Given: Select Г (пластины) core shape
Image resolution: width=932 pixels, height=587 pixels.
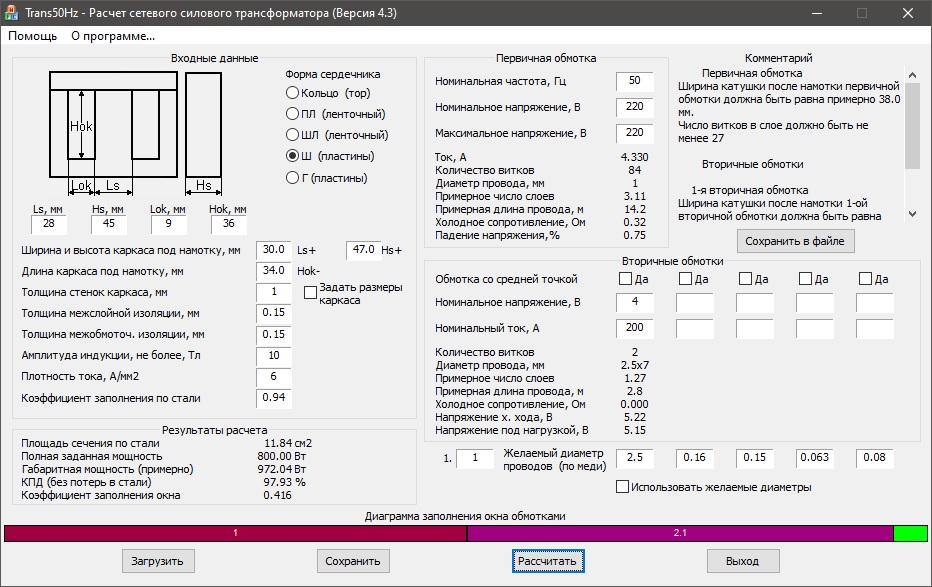Looking at the screenshot, I should [326, 178].
